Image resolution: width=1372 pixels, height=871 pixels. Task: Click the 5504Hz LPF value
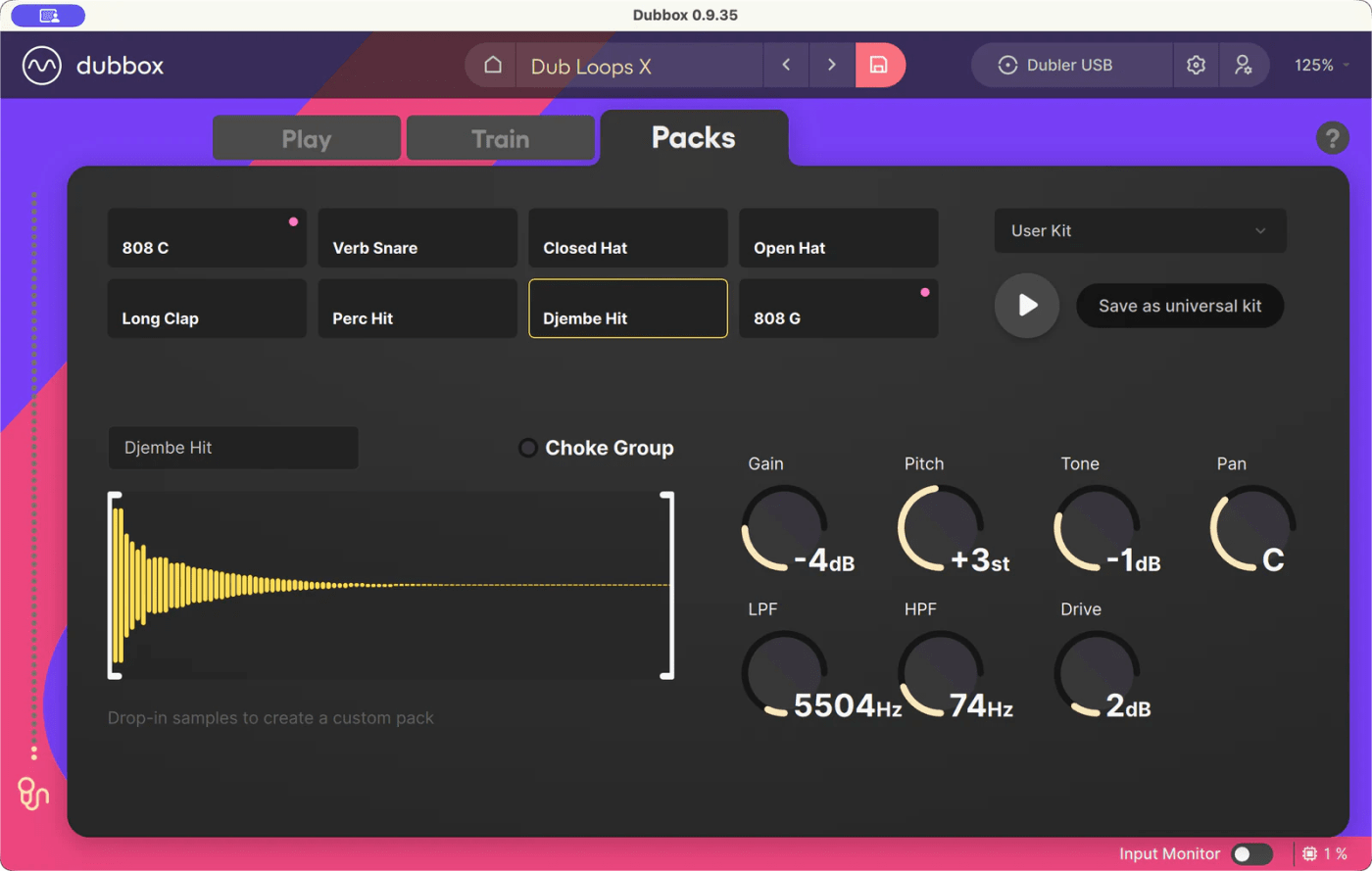848,705
